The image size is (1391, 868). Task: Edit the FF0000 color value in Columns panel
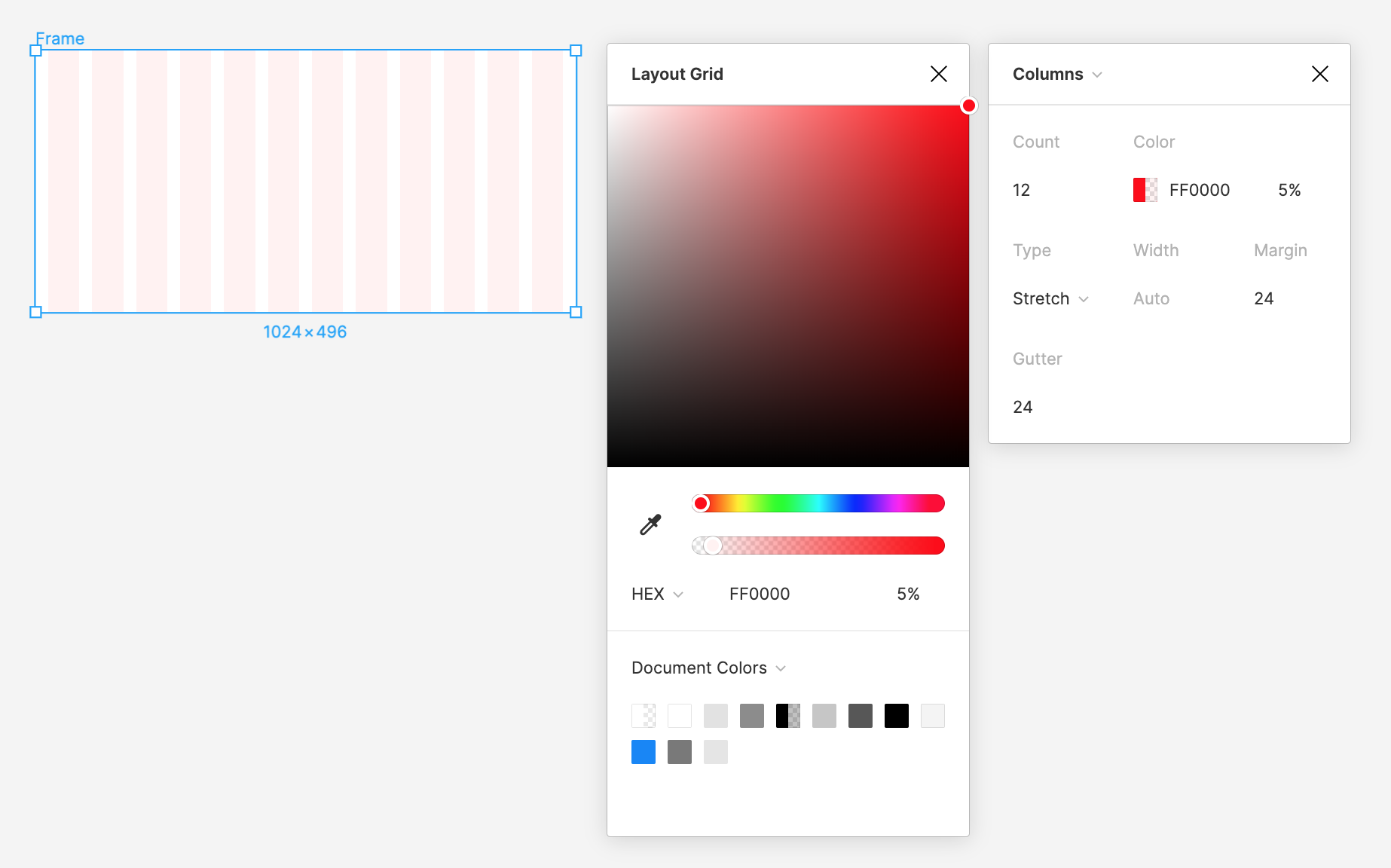tap(1200, 190)
